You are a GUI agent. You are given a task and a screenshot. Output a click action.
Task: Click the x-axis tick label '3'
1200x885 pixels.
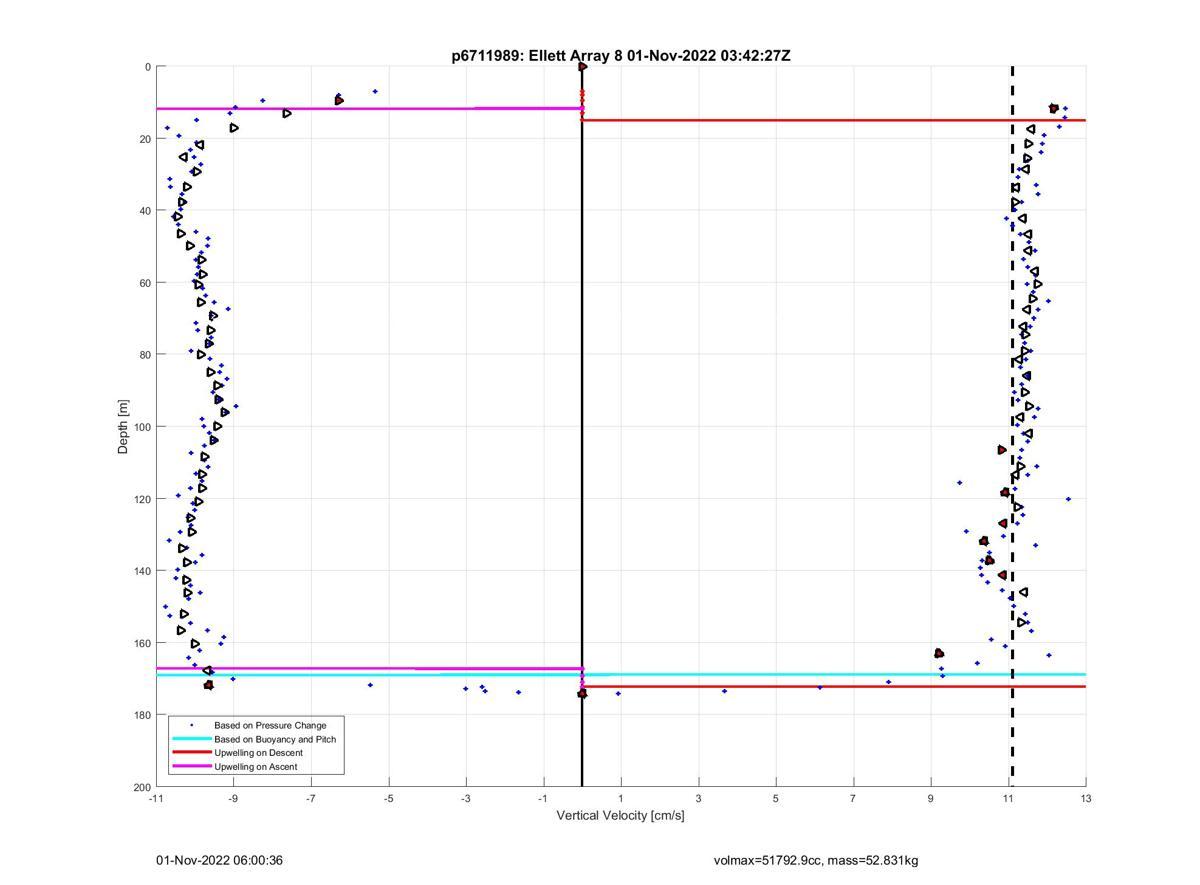point(698,799)
